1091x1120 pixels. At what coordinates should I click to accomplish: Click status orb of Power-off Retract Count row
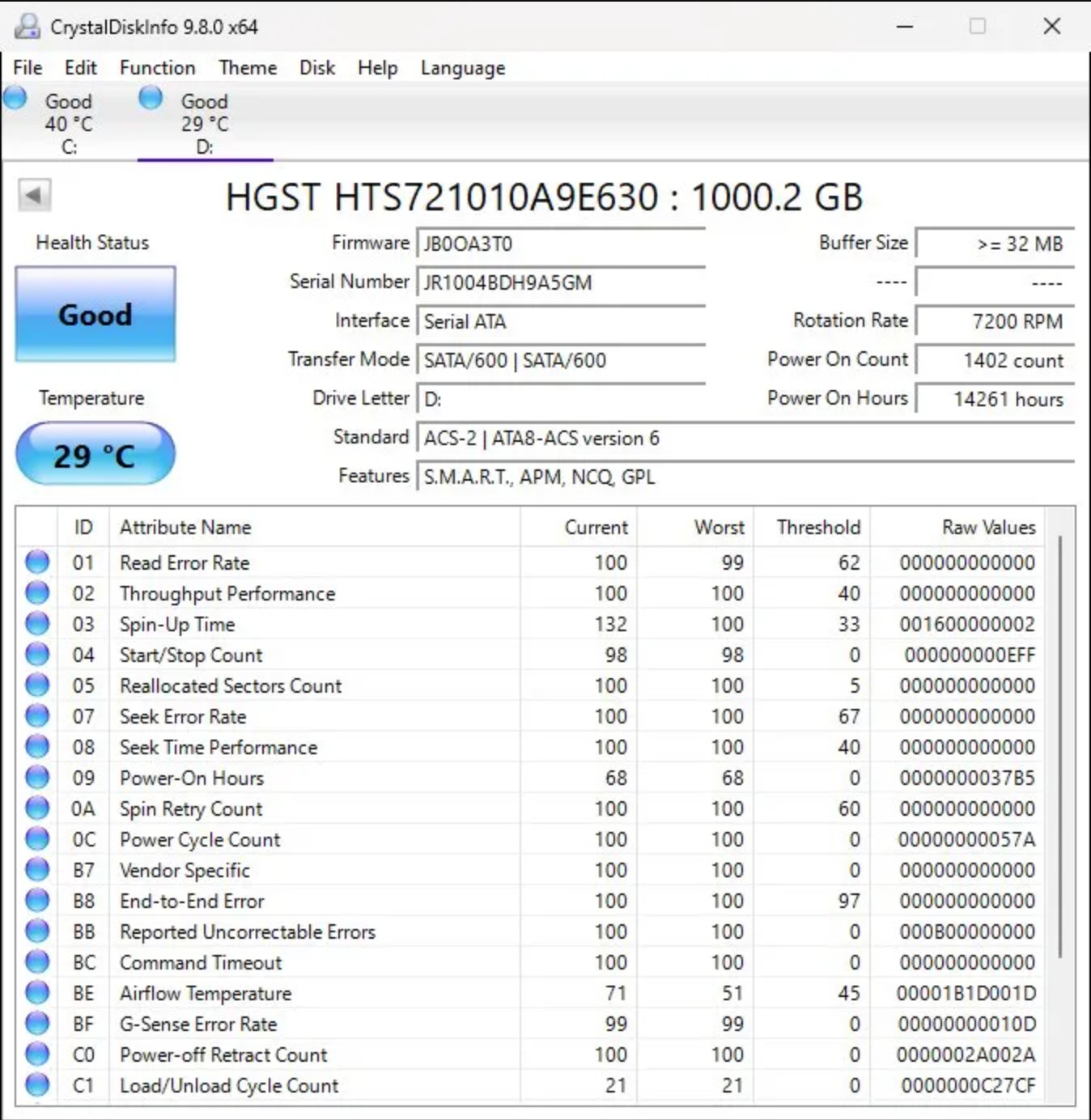(x=37, y=1054)
